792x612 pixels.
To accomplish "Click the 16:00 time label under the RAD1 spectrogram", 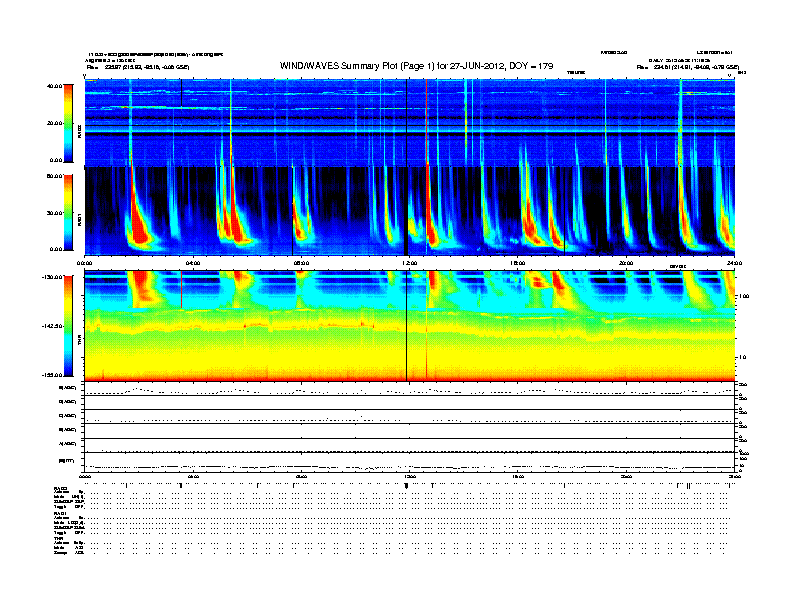I will pyautogui.click(x=518, y=263).
